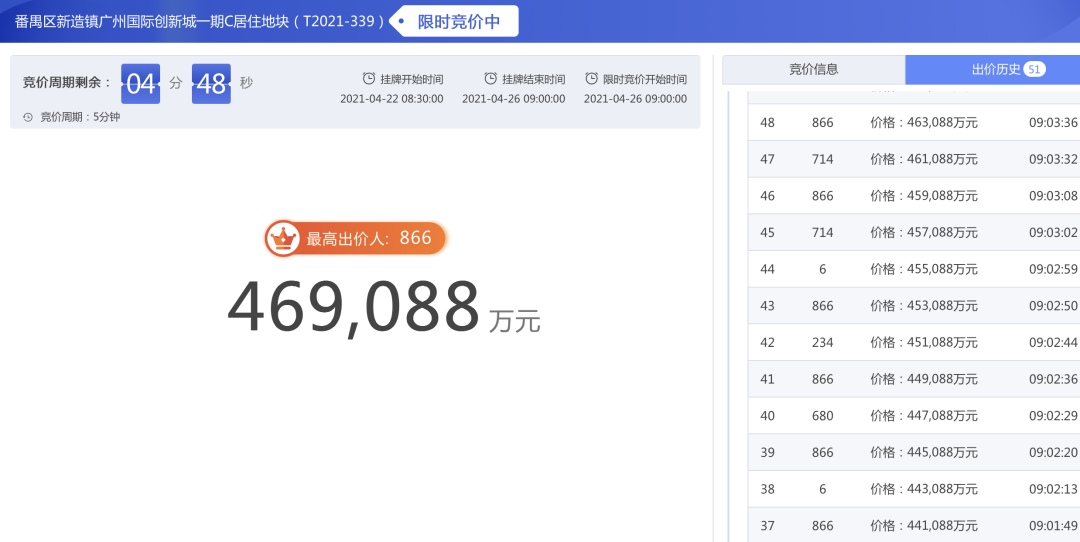Click time 09:03:32 in bid history
Screen dimensions: 1080x542
pyautogui.click(x=1053, y=159)
